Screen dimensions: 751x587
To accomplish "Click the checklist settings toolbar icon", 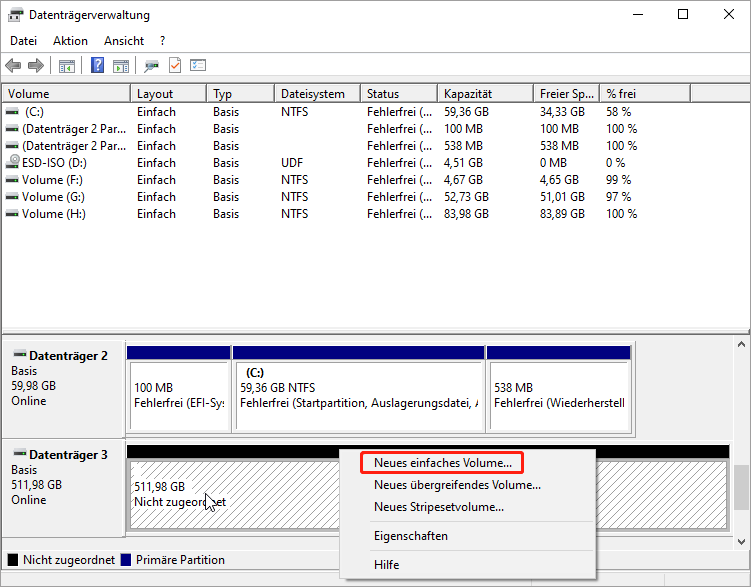I will pos(198,66).
